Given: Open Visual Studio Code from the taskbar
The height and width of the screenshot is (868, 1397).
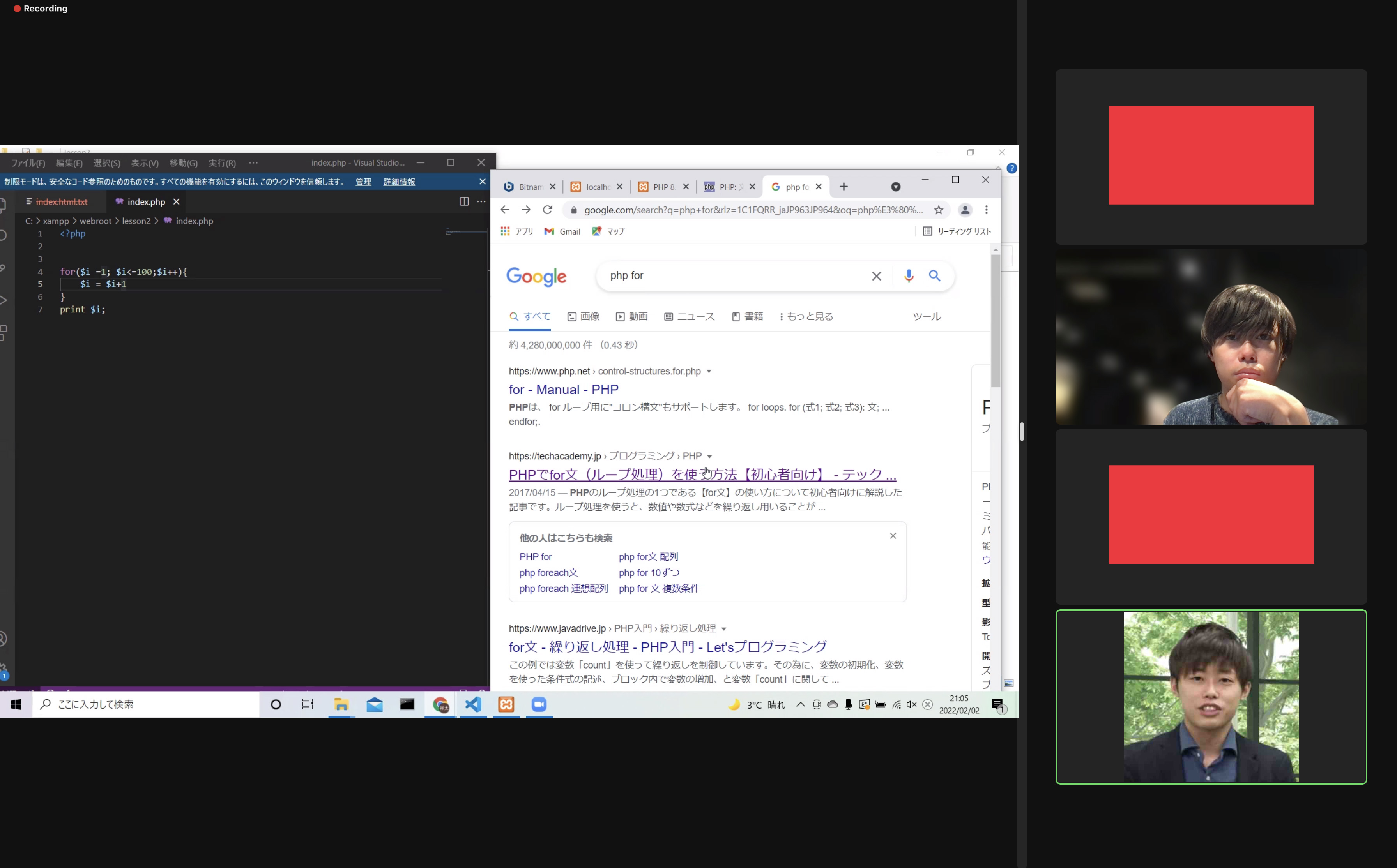Looking at the screenshot, I should pyautogui.click(x=473, y=704).
